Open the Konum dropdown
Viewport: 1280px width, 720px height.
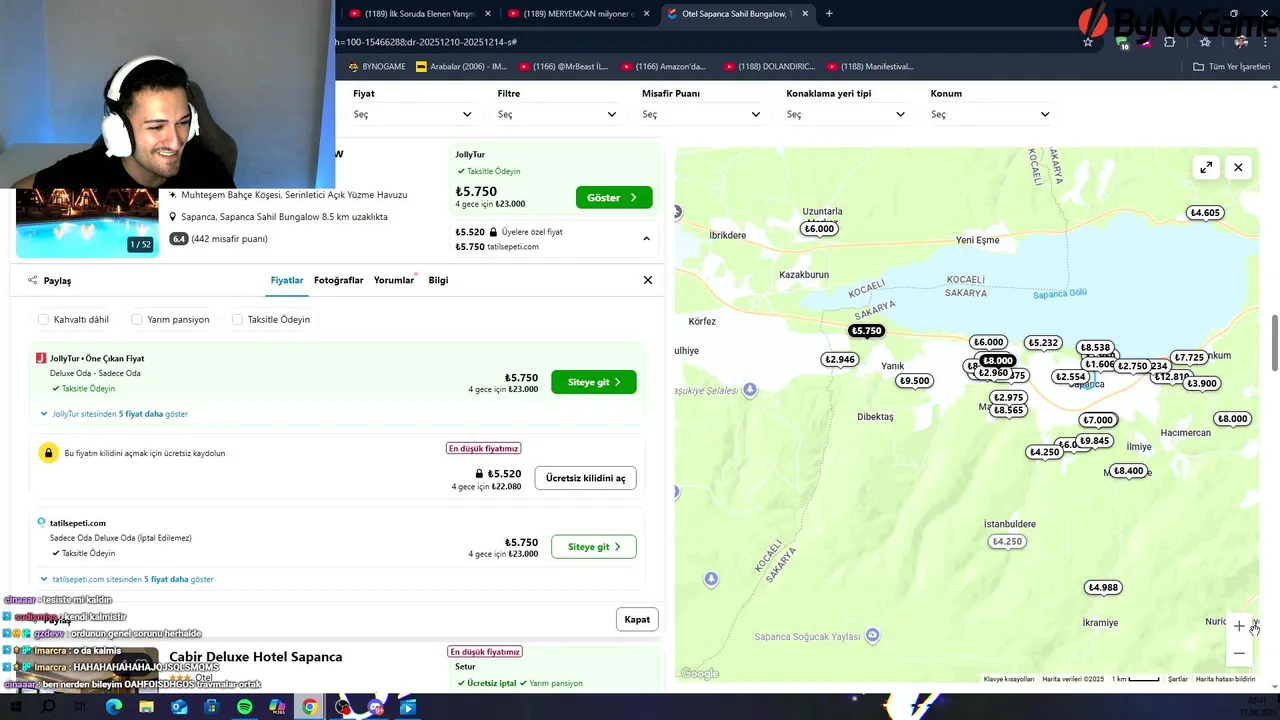(x=990, y=114)
